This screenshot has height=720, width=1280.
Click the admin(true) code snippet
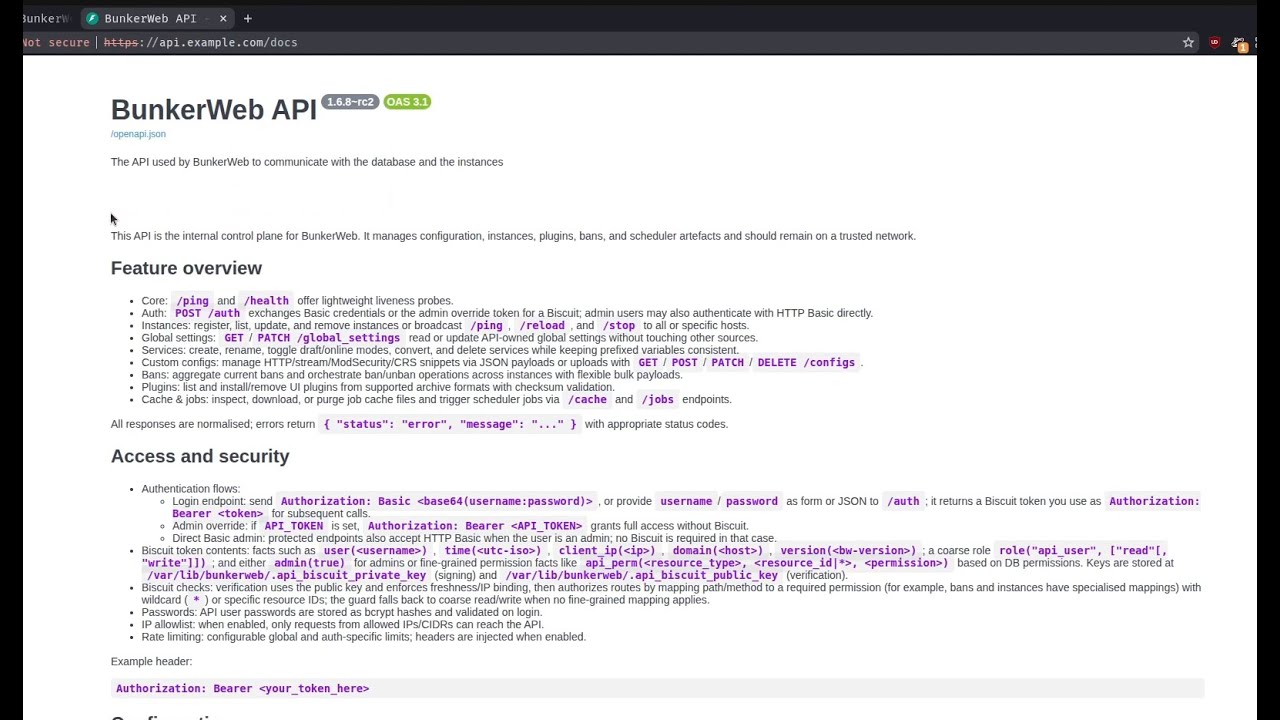point(309,563)
